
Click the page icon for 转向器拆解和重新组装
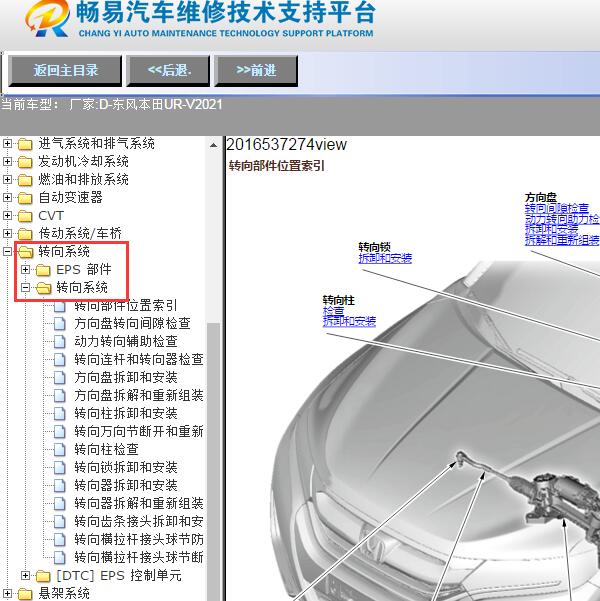pyautogui.click(x=59, y=504)
